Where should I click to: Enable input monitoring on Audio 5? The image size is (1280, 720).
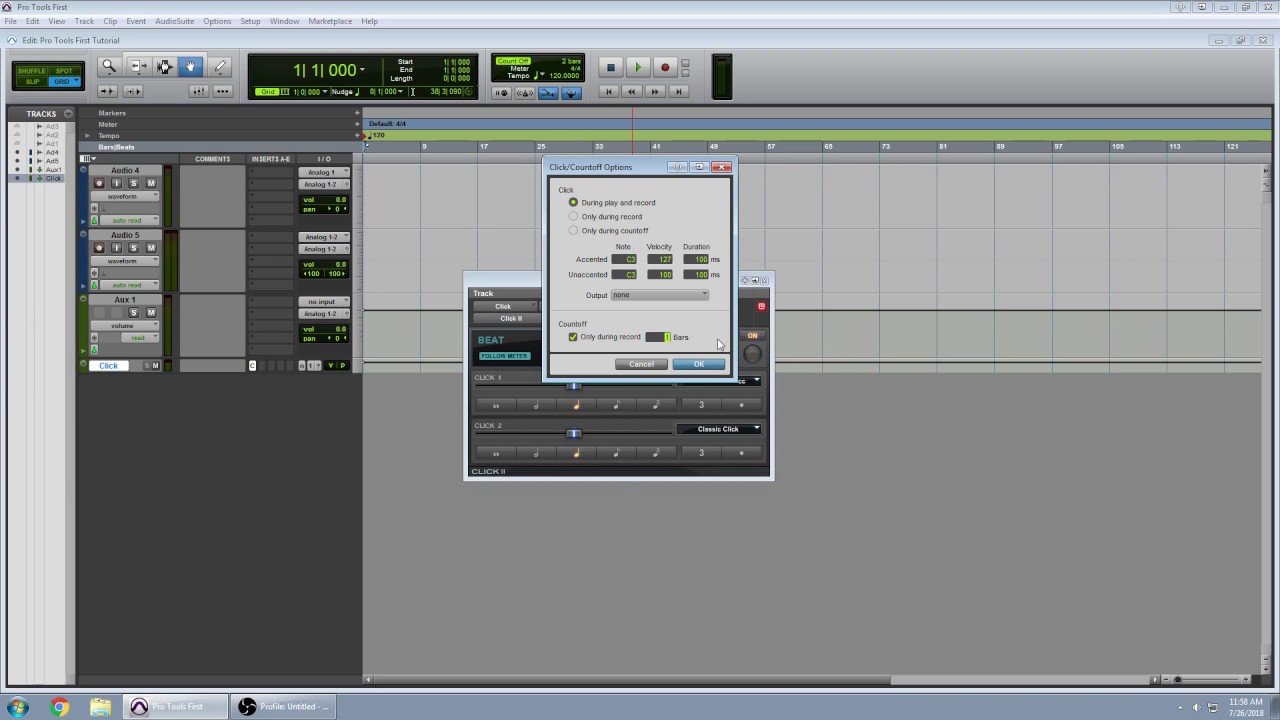116,248
